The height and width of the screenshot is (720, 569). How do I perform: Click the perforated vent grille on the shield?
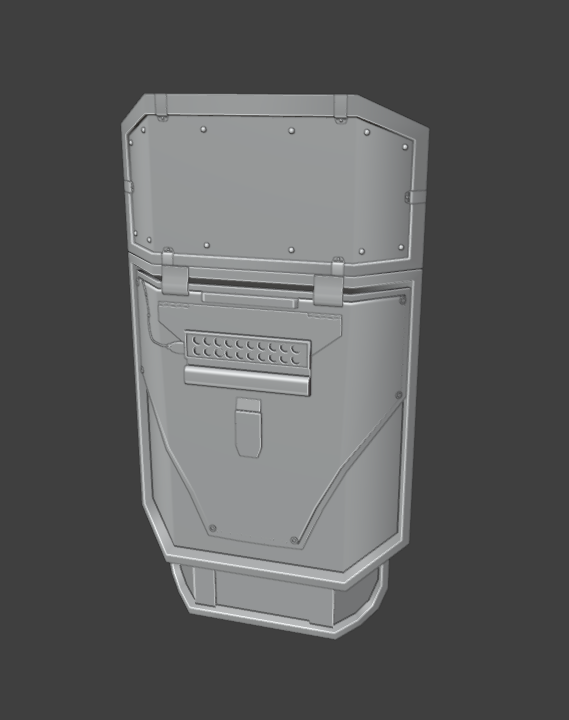click(x=248, y=351)
